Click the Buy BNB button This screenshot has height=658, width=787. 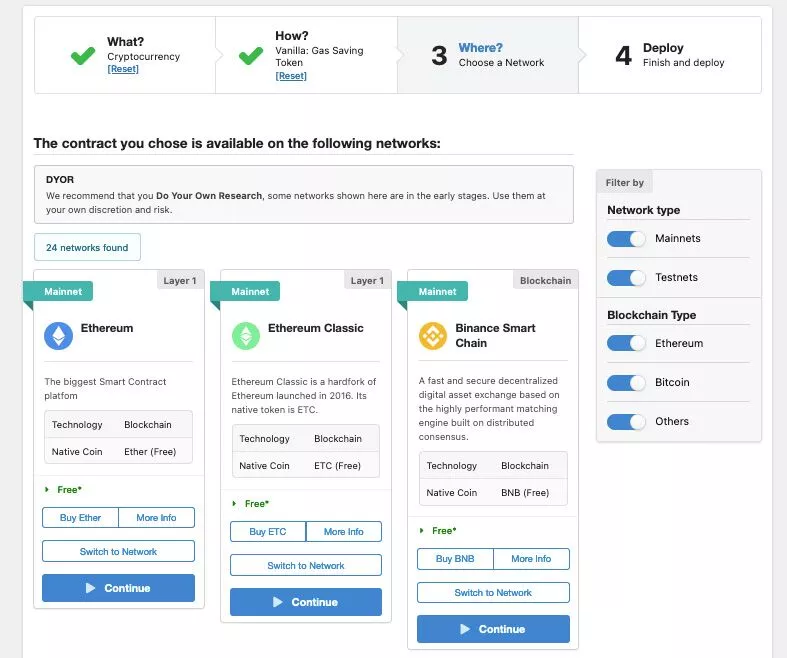(x=455, y=559)
